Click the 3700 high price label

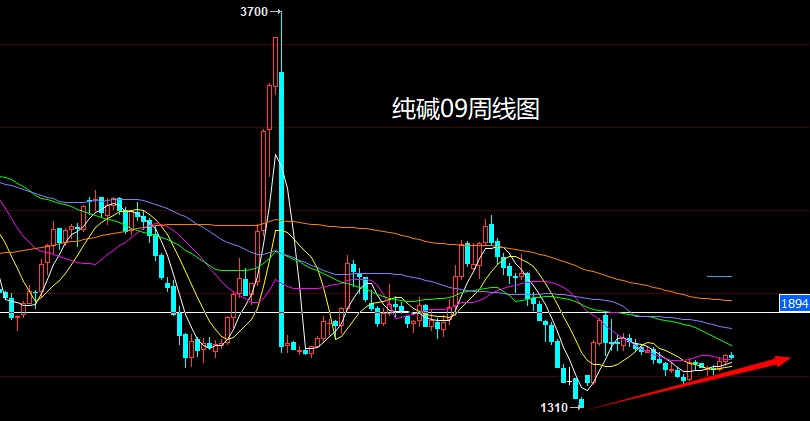[254, 11]
